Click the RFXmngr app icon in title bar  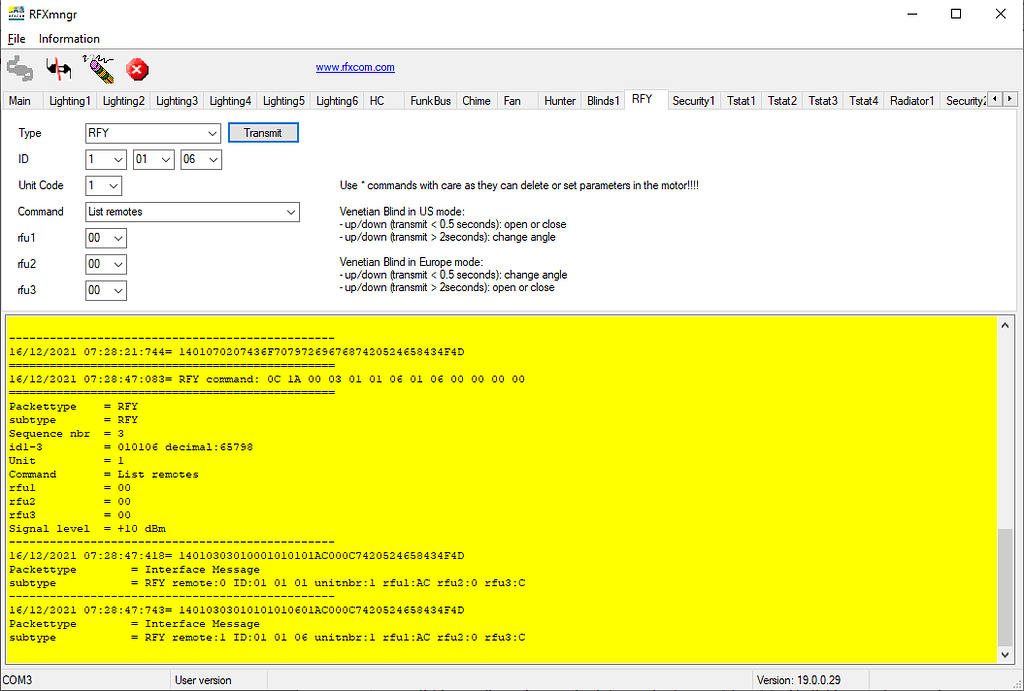[15, 14]
